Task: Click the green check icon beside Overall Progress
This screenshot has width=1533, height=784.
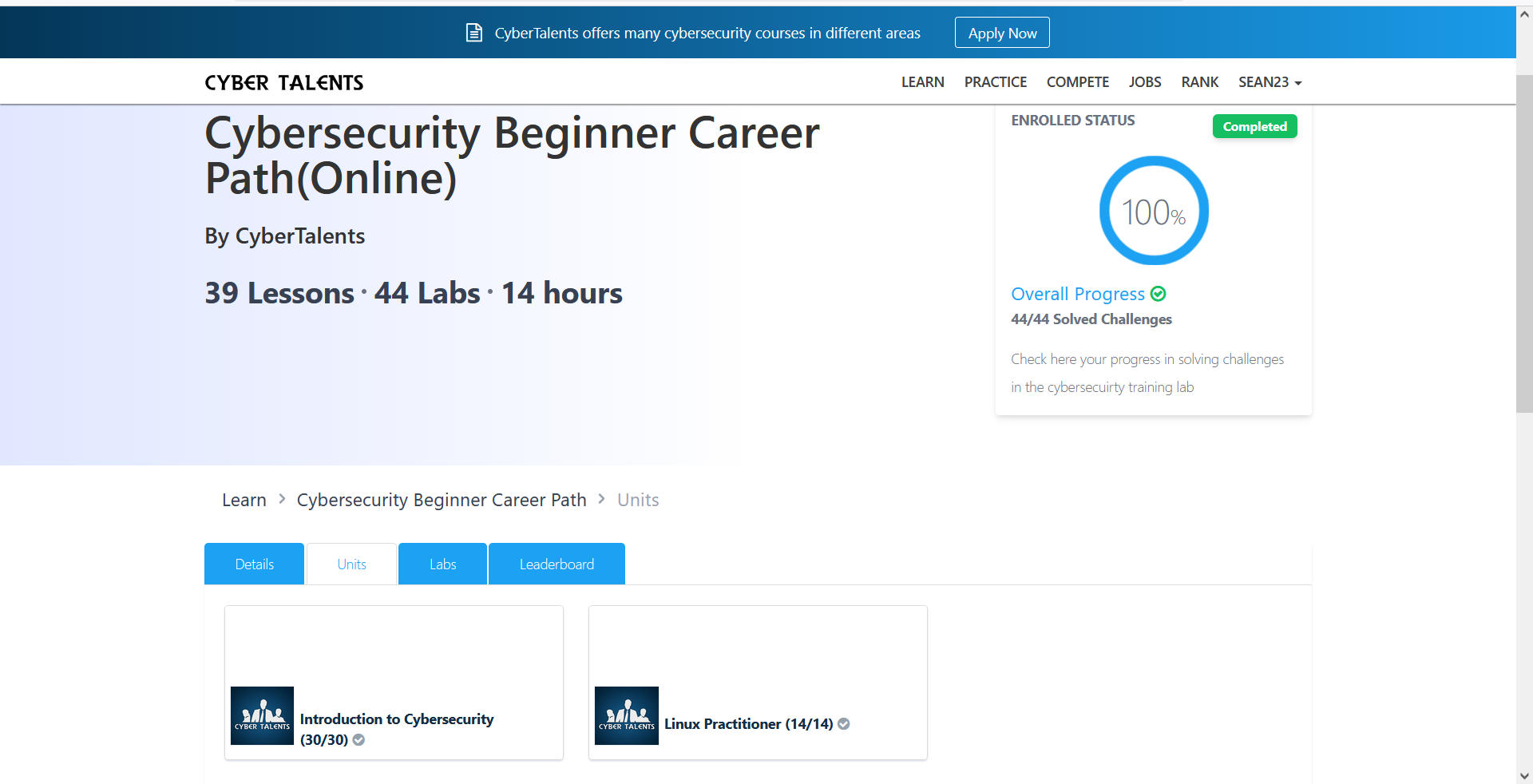Action: click(x=1159, y=294)
